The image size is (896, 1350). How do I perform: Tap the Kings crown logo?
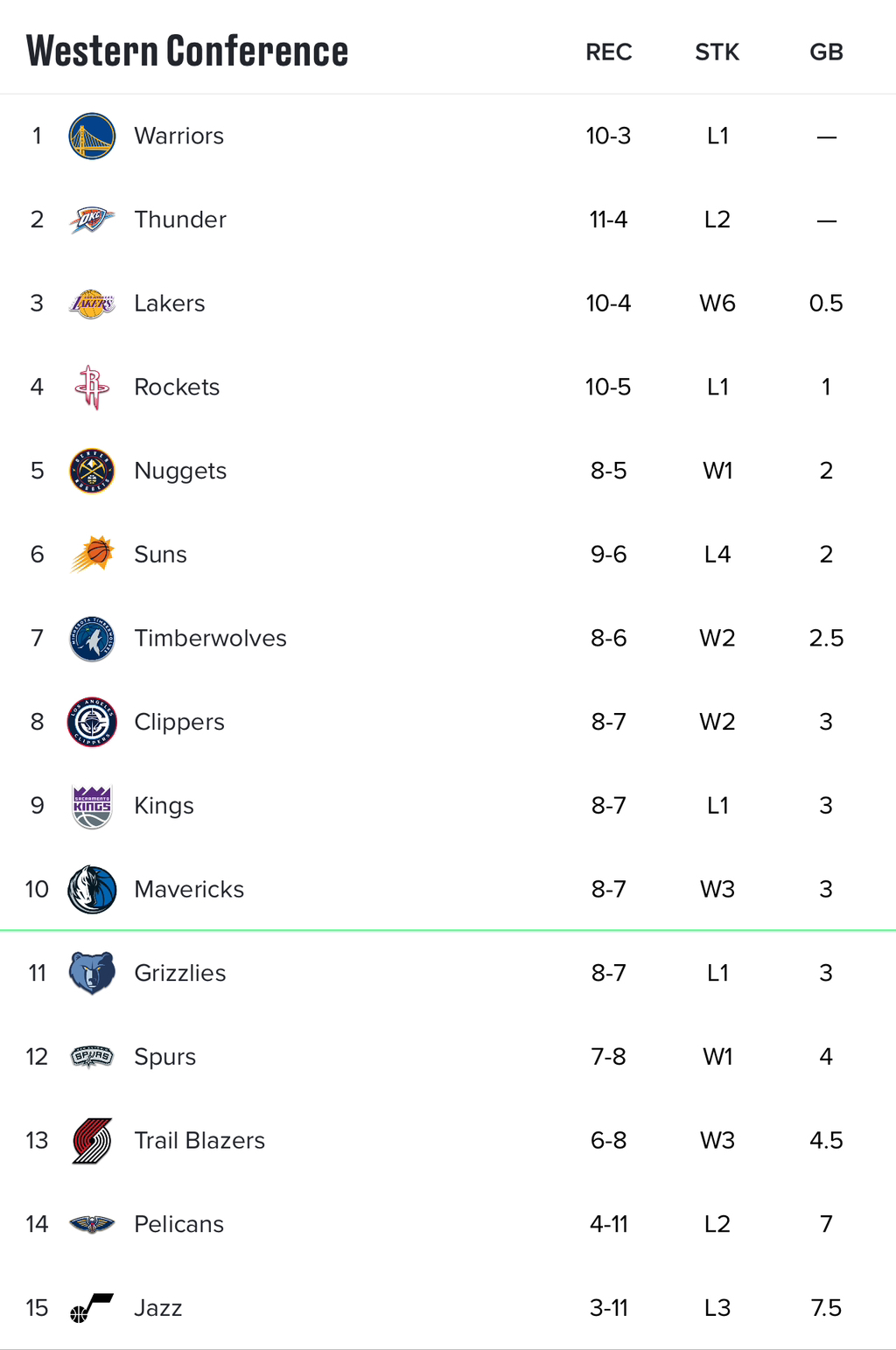92,806
